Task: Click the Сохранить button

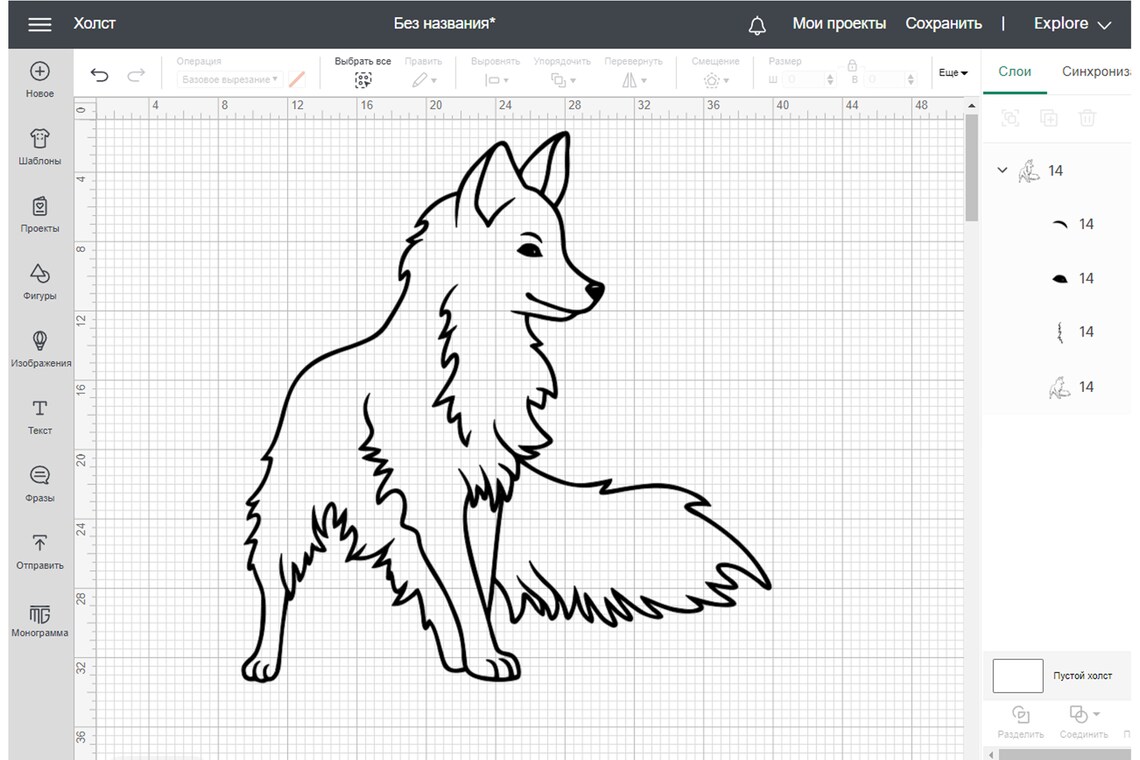Action: point(943,23)
